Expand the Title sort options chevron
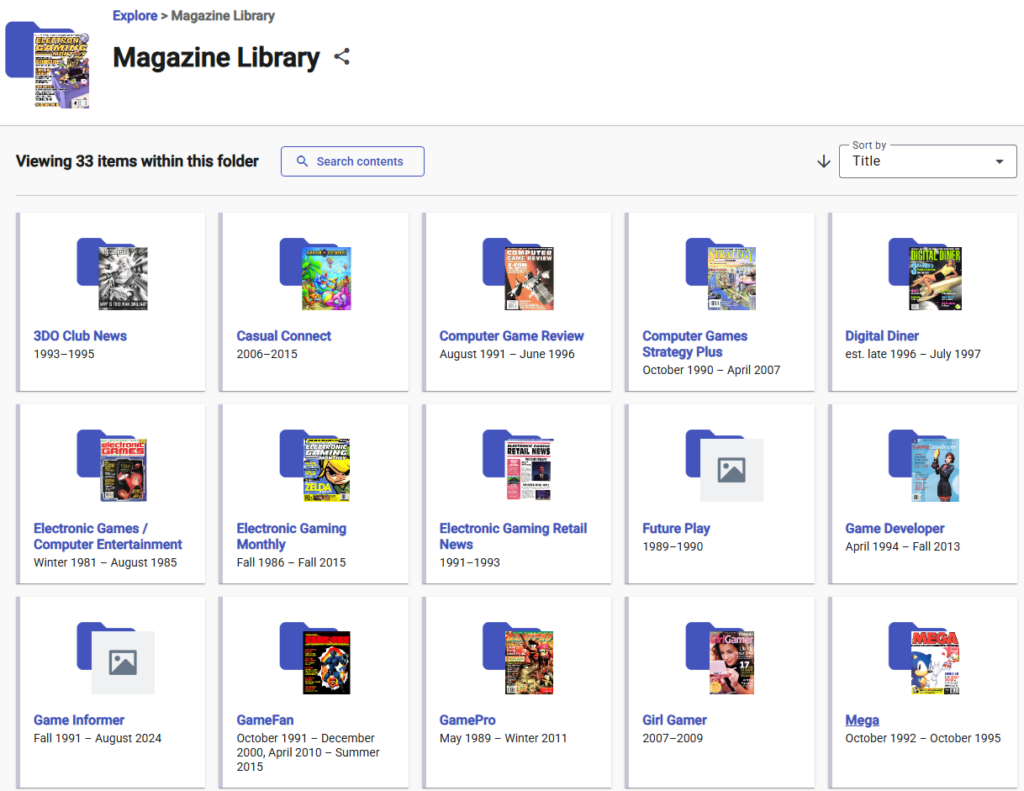The height and width of the screenshot is (791, 1024). (x=998, y=162)
